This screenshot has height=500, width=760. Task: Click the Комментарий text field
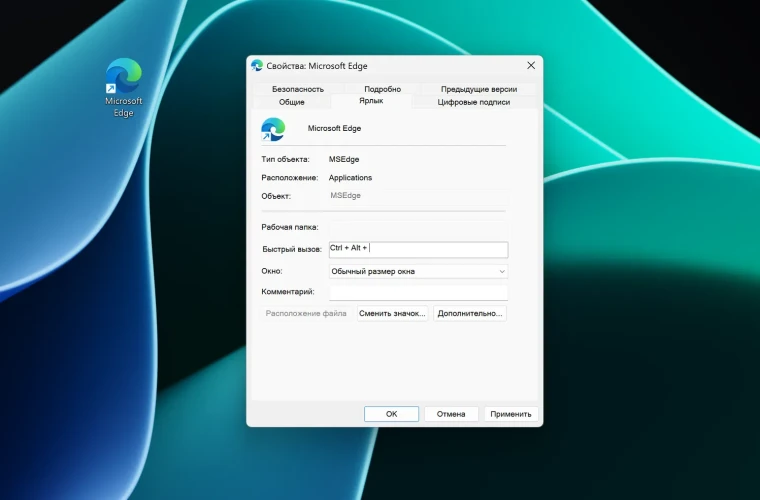coord(418,292)
